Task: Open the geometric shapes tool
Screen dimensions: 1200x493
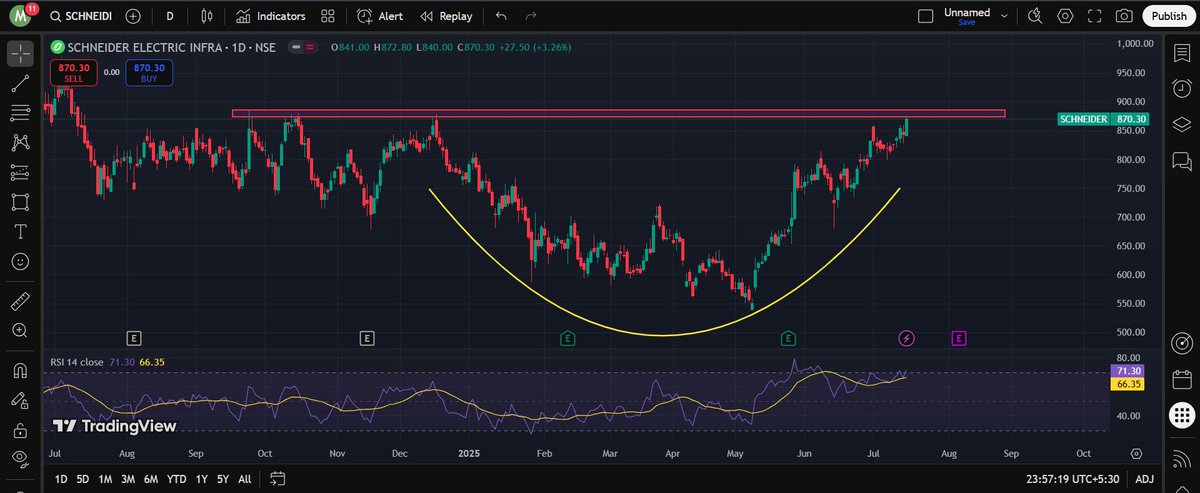Action: click(x=19, y=202)
